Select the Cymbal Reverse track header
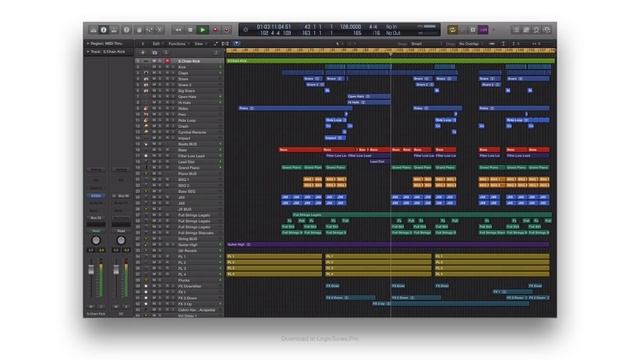 pos(180,132)
